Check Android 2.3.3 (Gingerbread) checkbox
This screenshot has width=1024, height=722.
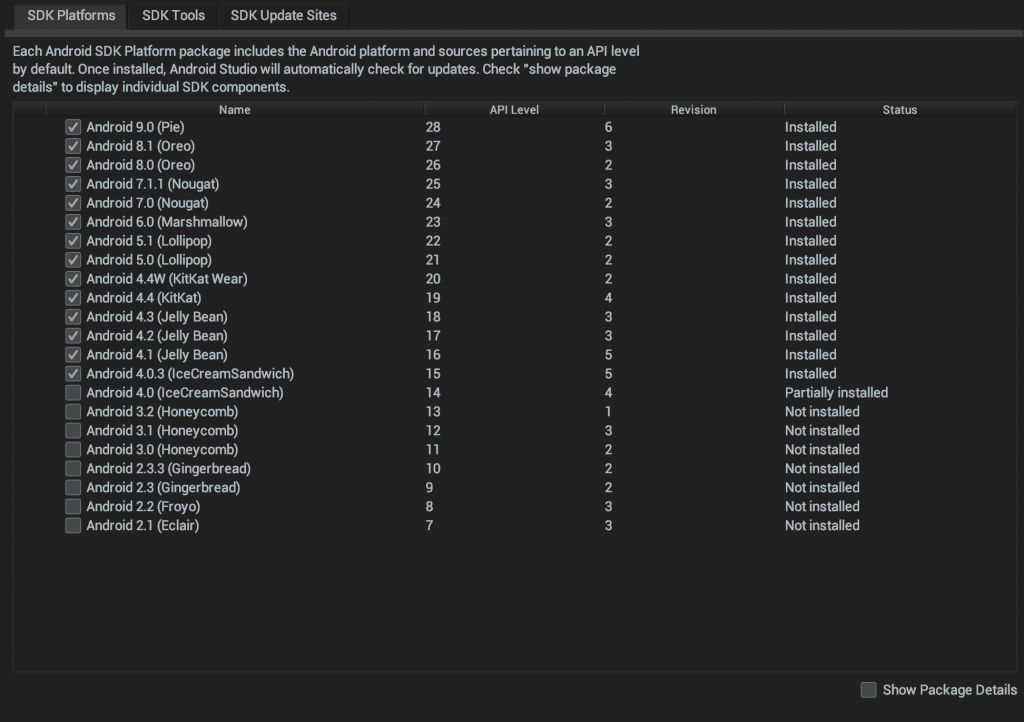72,468
